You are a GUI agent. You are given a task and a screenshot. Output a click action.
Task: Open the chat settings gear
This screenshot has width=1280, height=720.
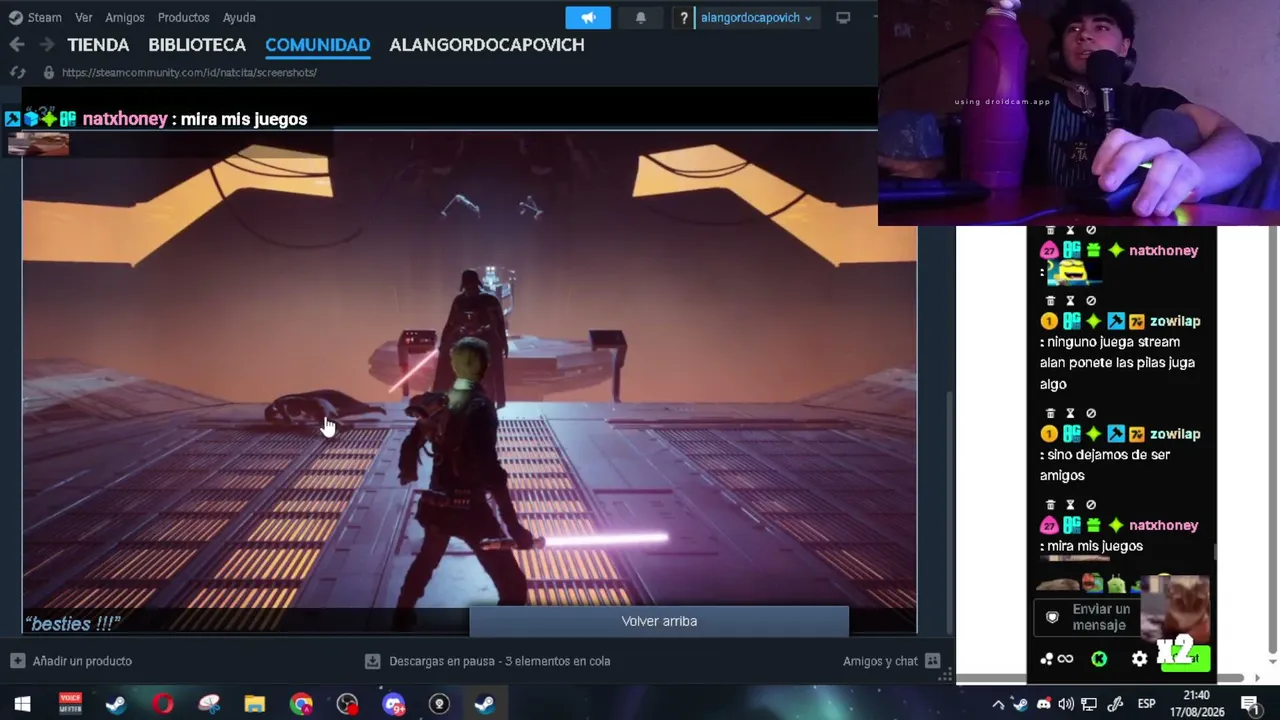tap(1139, 658)
